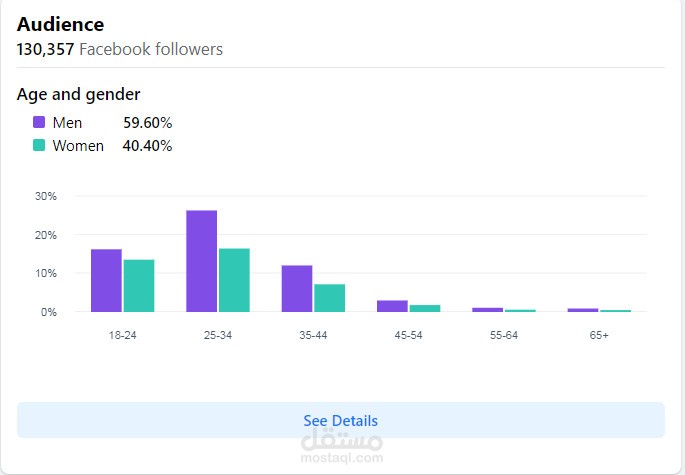This screenshot has height=475, width=685.
Task: Click the Men bar for 25-34
Action: 201,261
